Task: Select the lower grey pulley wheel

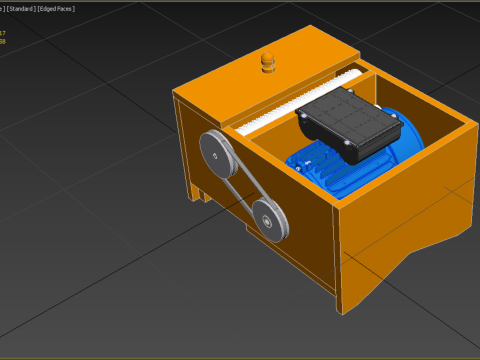Action: [x=270, y=220]
